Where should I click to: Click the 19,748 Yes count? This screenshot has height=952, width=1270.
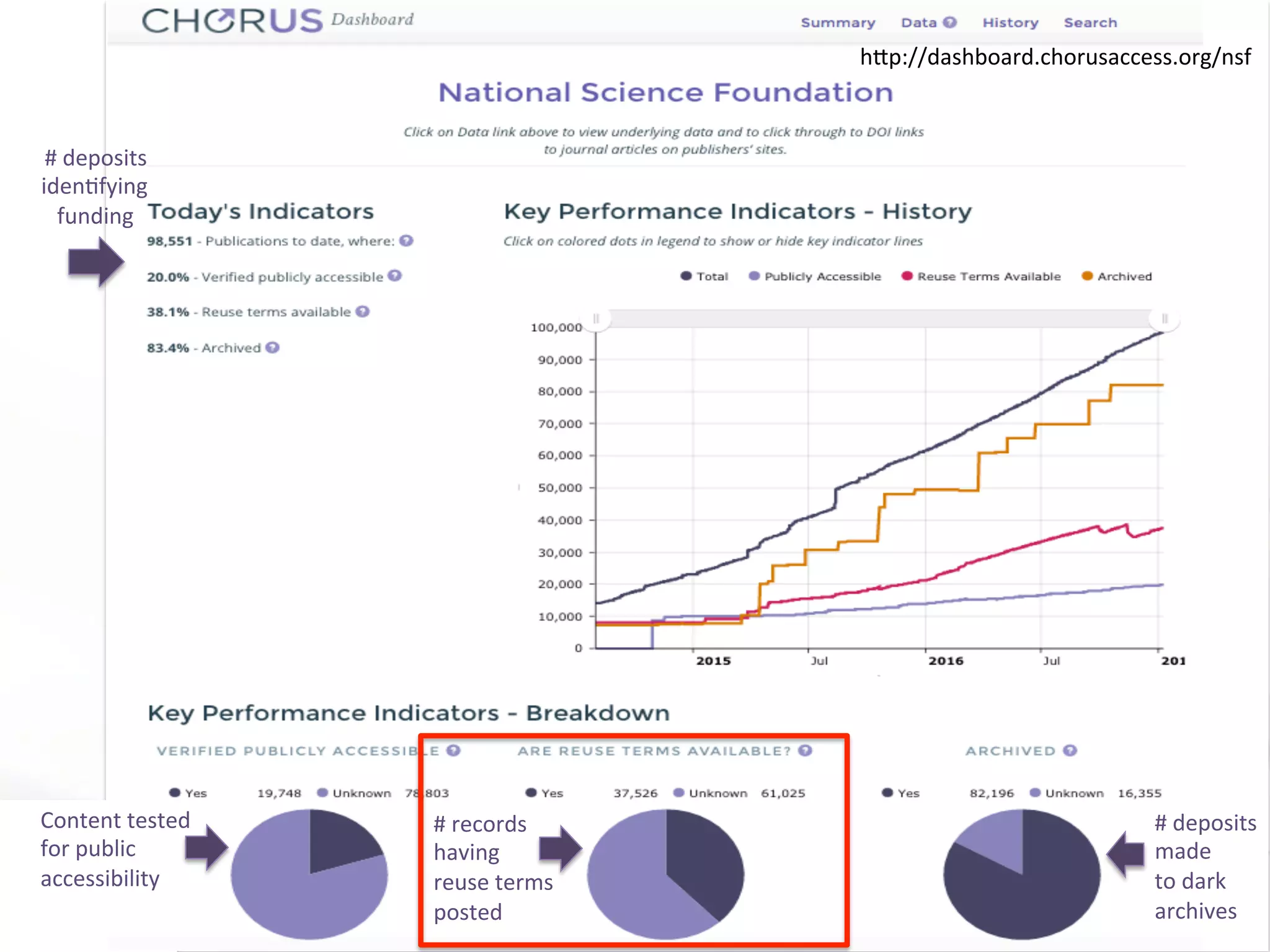279,793
